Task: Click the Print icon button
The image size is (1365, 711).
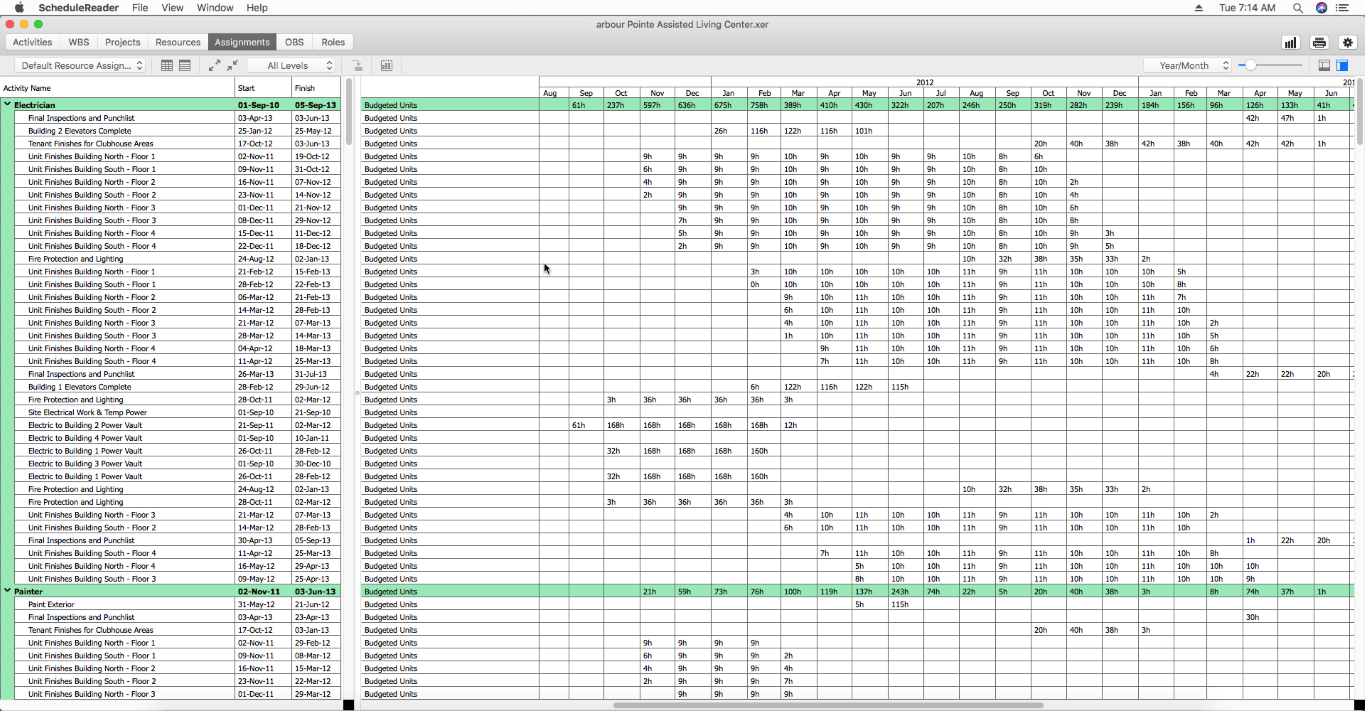Action: point(1319,42)
